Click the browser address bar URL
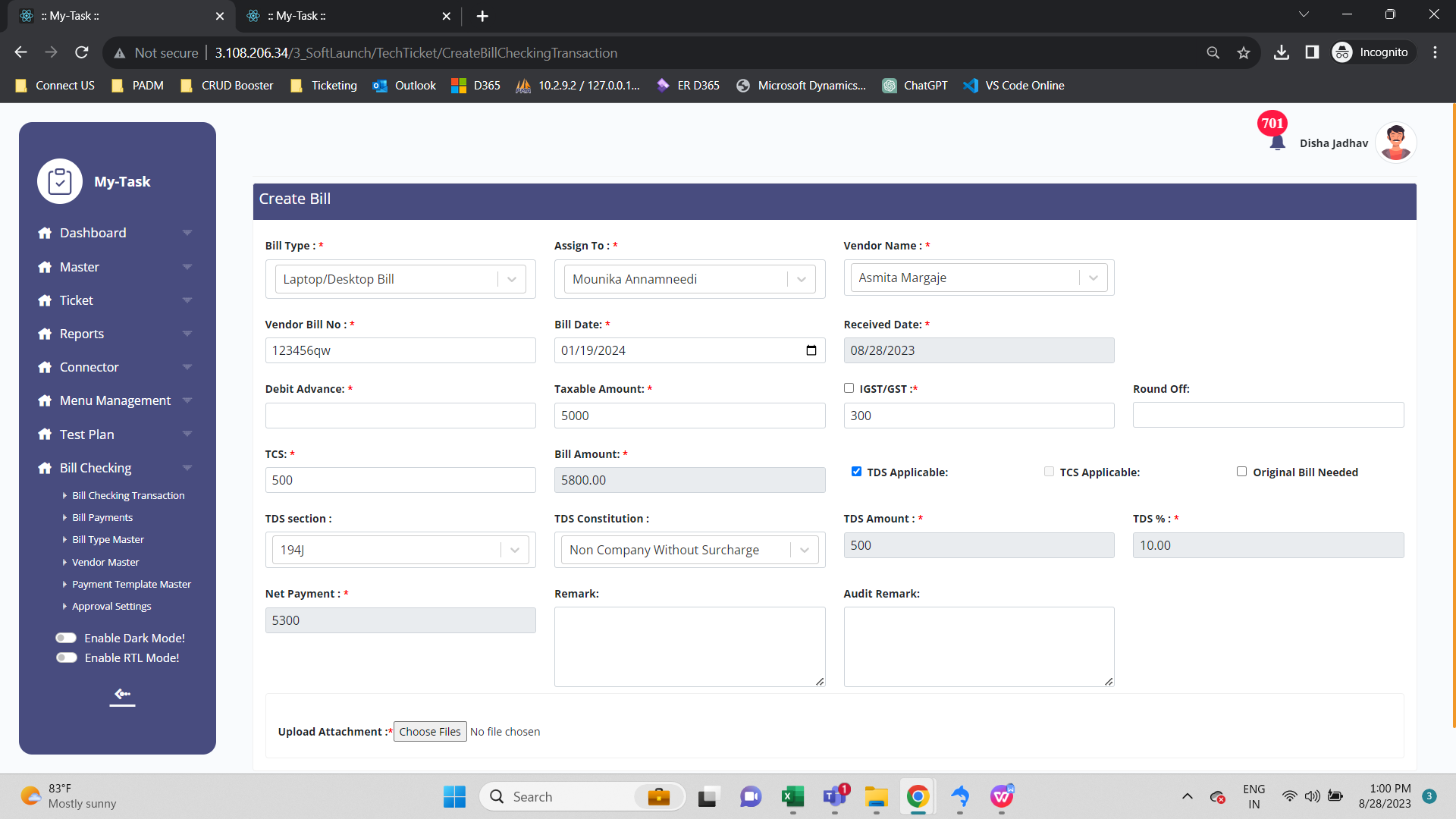This screenshot has height=819, width=1456. pyautogui.click(x=416, y=52)
